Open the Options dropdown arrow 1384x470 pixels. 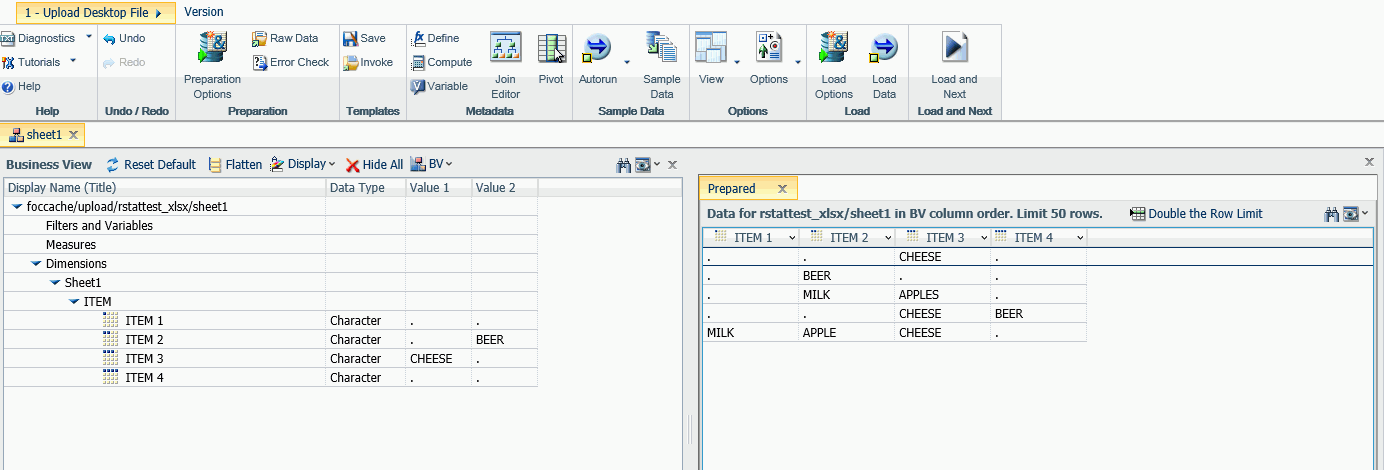tap(798, 63)
